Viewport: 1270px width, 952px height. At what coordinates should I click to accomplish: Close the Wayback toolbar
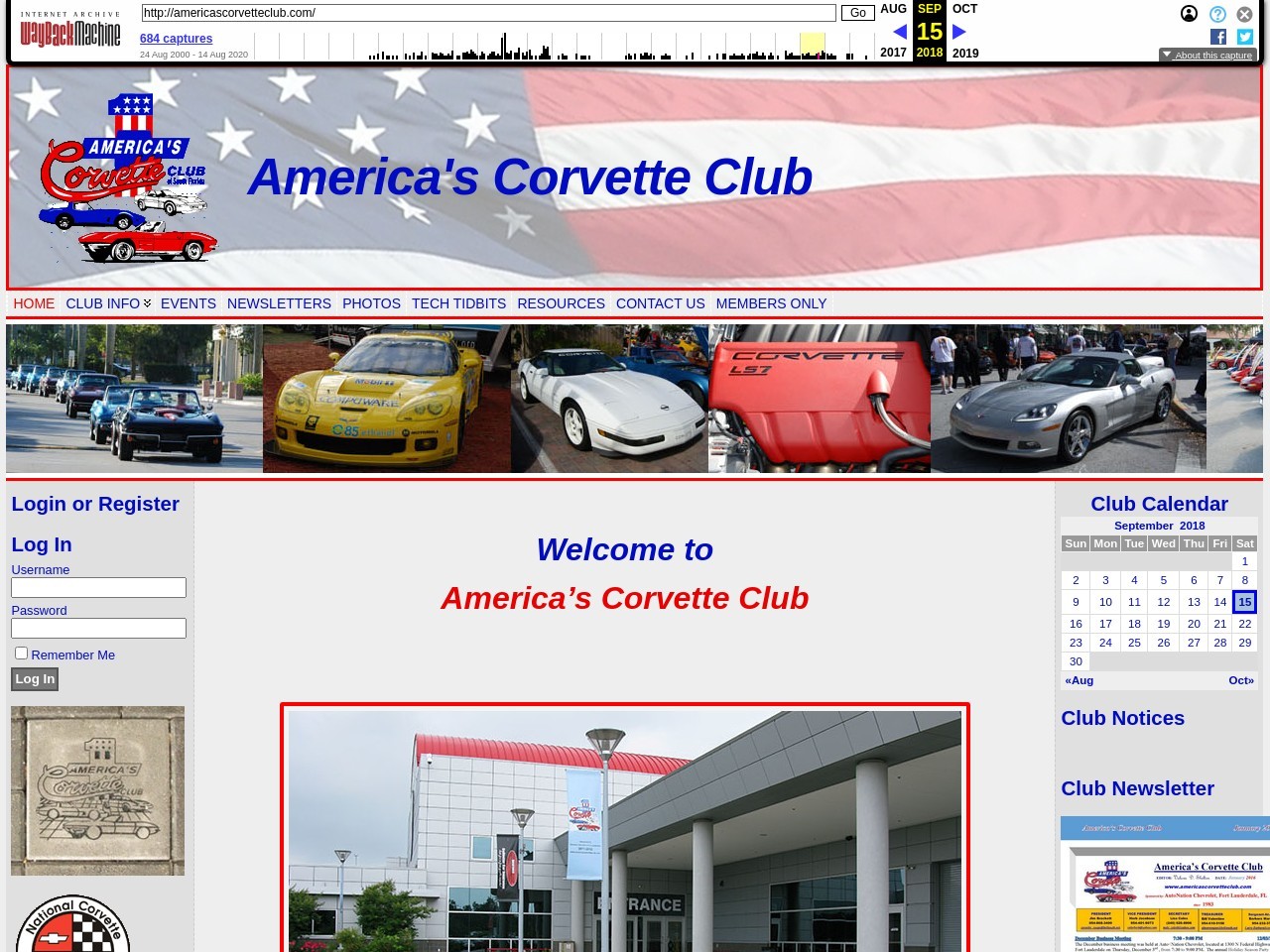pos(1244,14)
